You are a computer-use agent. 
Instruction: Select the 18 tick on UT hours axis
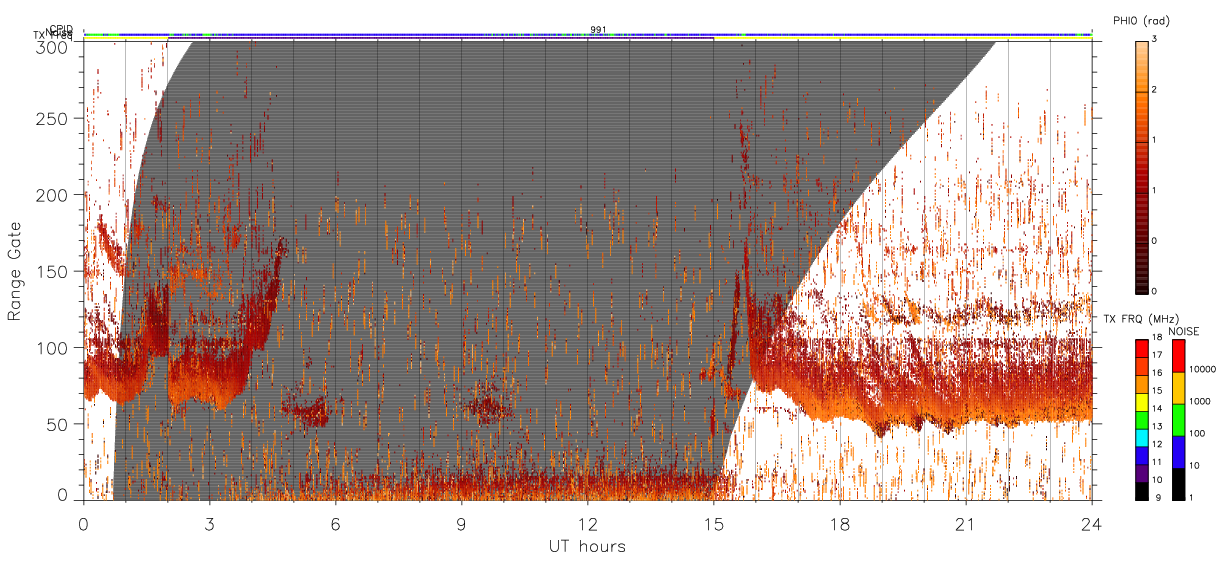pyautogui.click(x=839, y=523)
